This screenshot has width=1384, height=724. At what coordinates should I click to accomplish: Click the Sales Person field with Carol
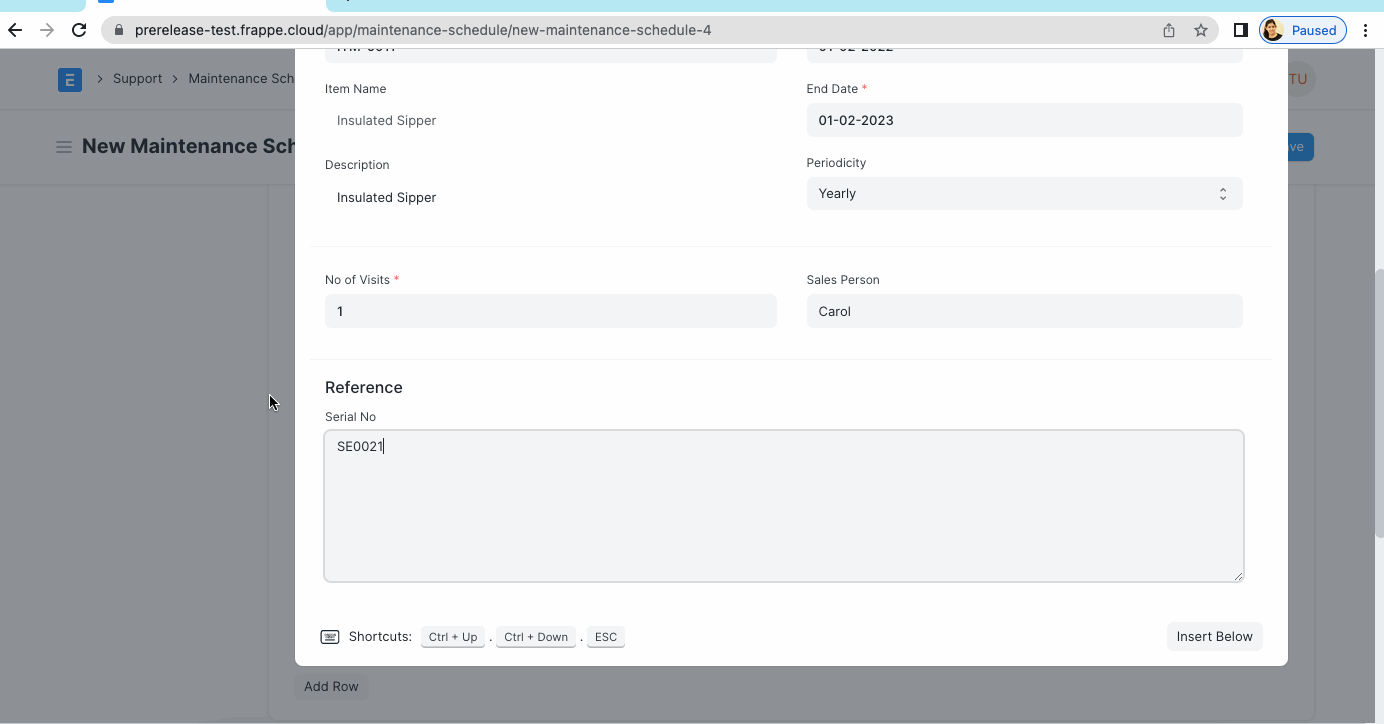1024,311
